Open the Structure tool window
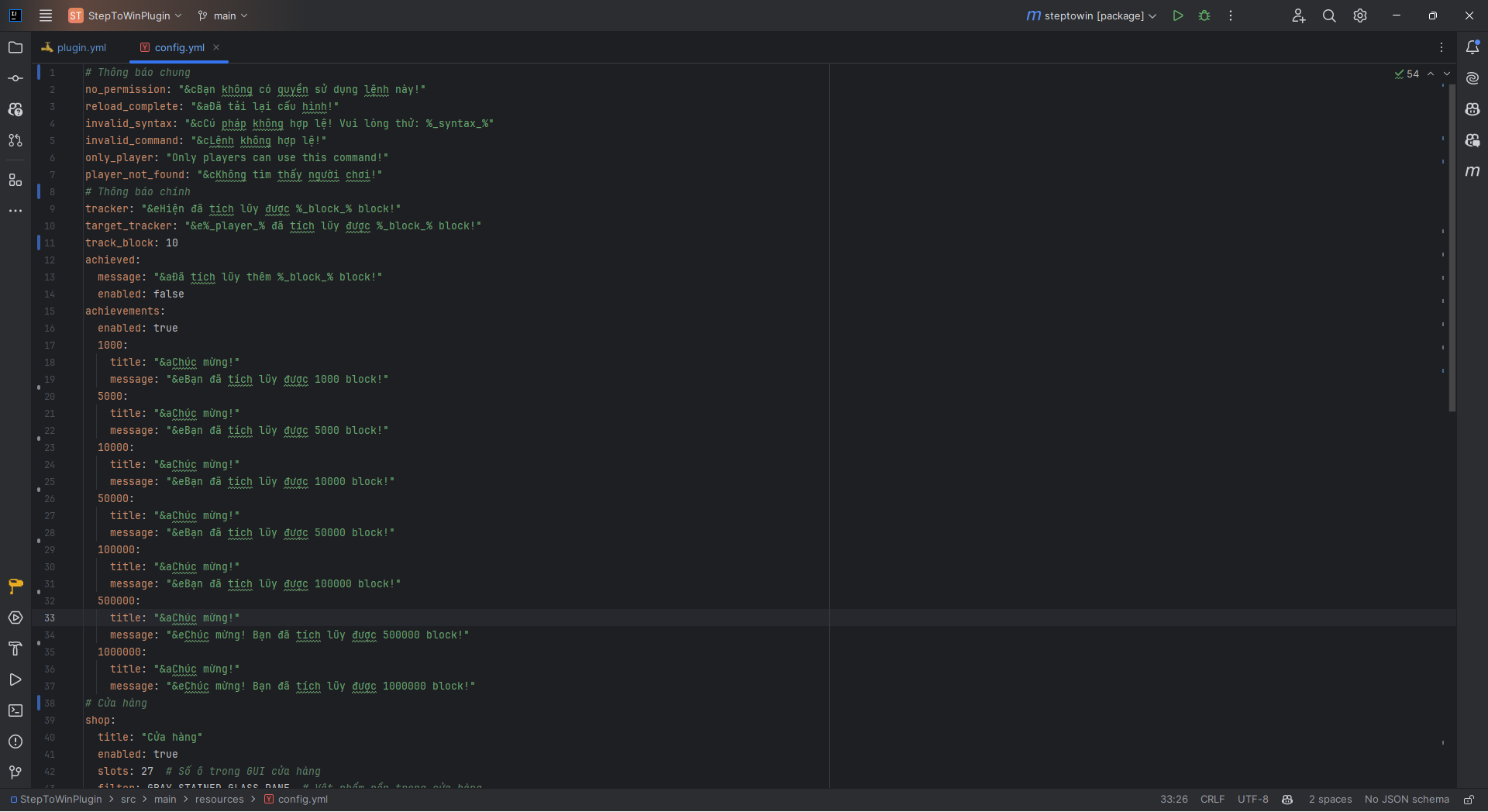Viewport: 1488px width, 812px height. click(15, 180)
